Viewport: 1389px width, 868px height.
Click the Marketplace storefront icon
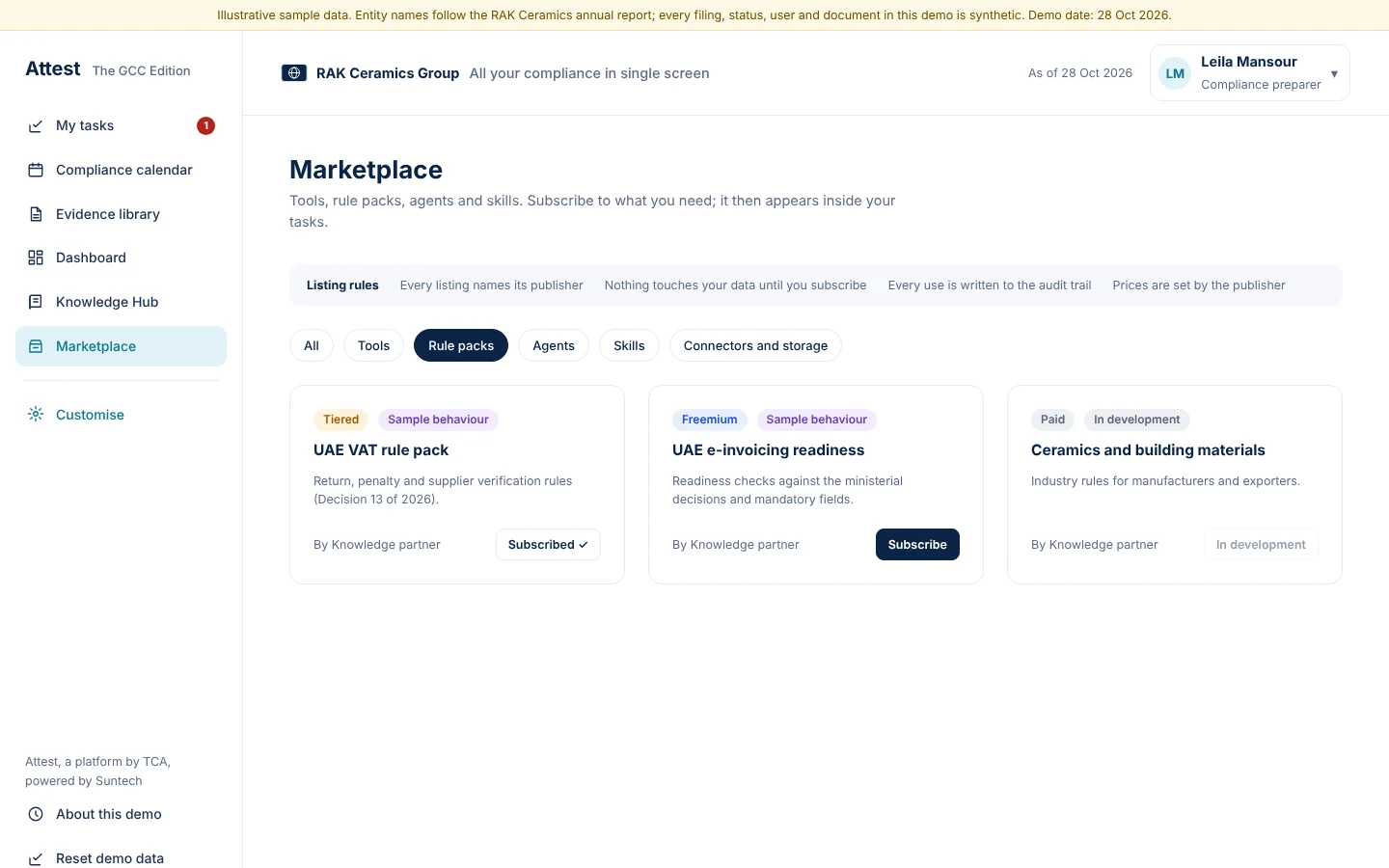click(36, 346)
